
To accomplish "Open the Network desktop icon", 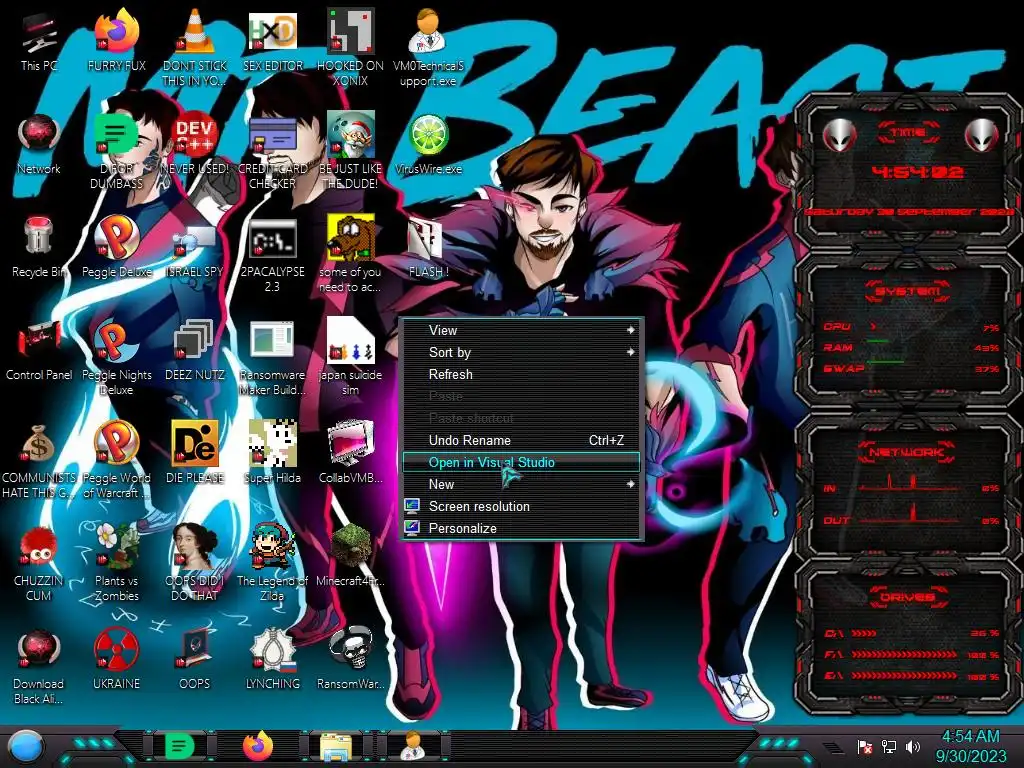I will 39,144.
